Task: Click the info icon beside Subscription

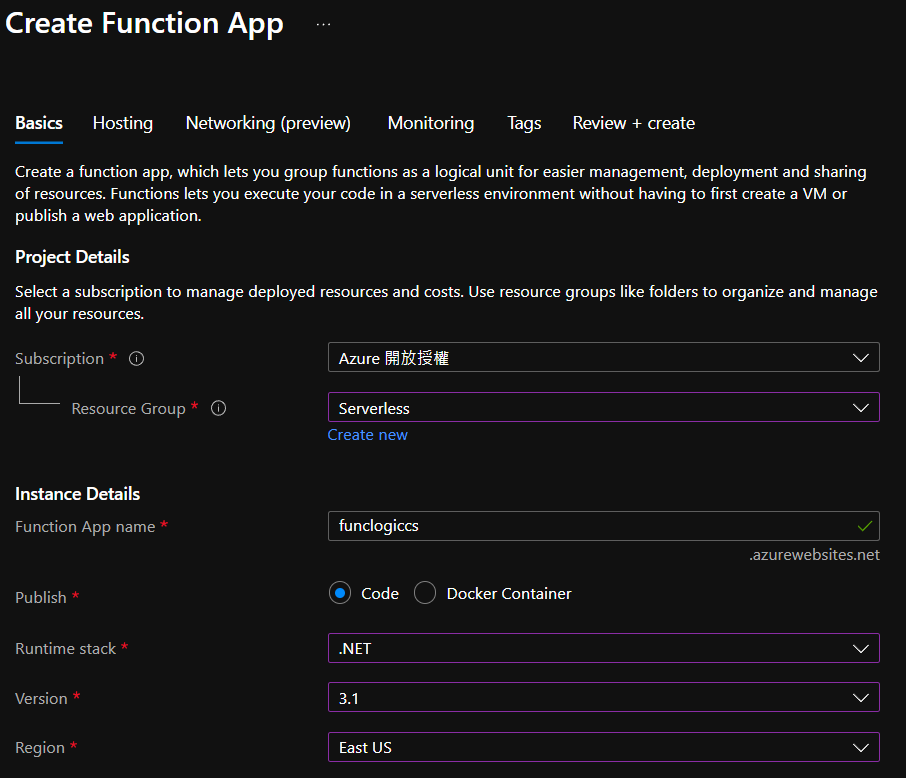Action: click(137, 358)
